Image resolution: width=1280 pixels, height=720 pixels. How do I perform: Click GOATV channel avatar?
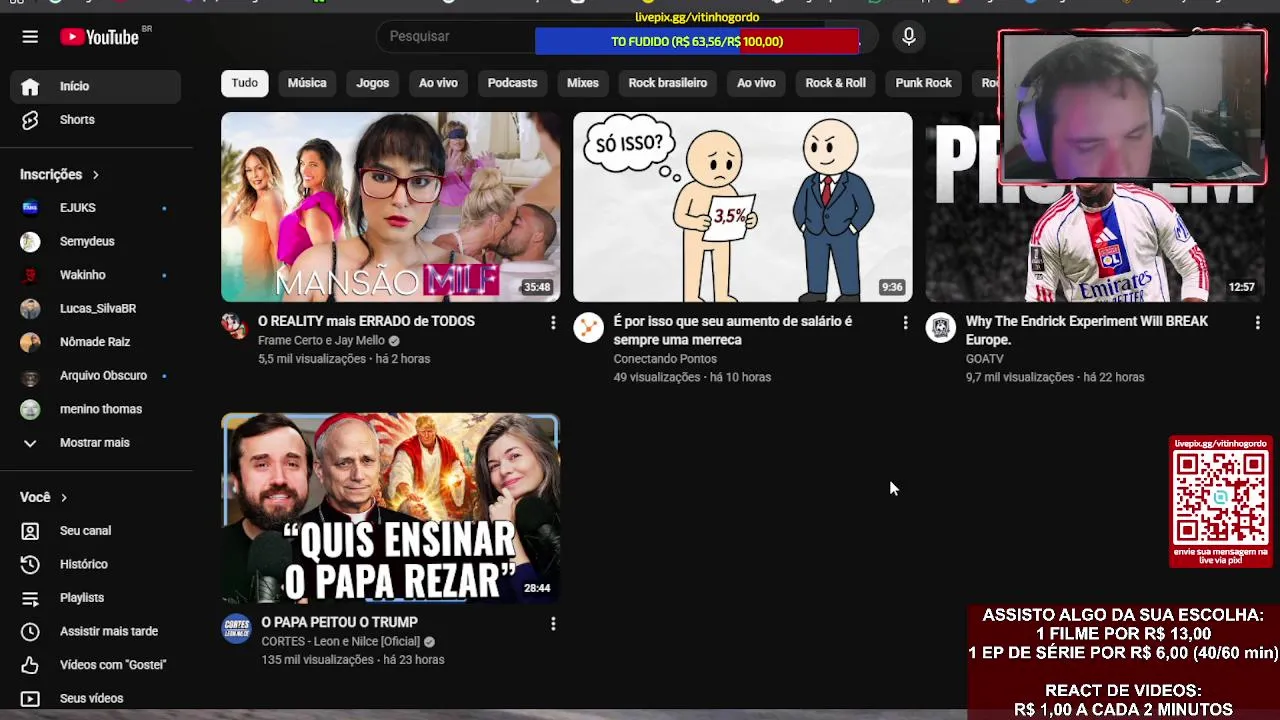941,327
